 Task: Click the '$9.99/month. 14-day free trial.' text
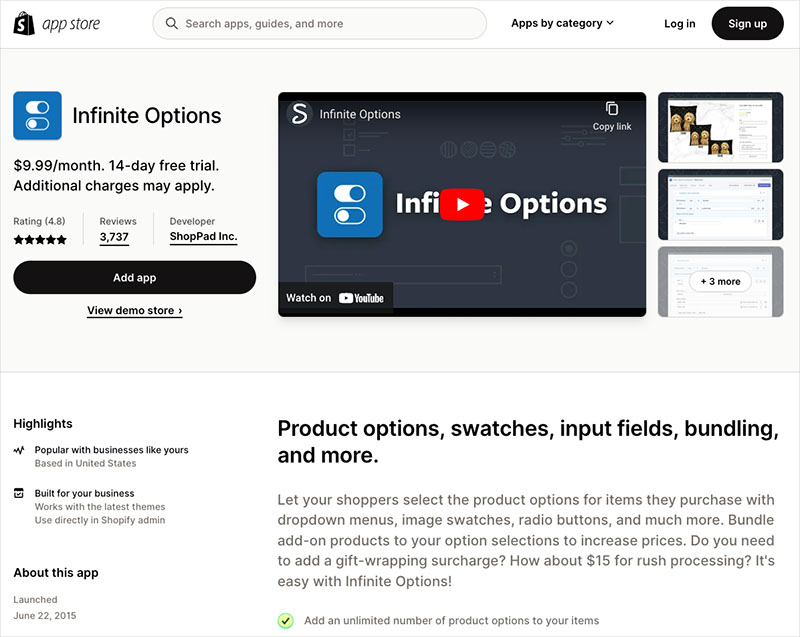[116, 166]
